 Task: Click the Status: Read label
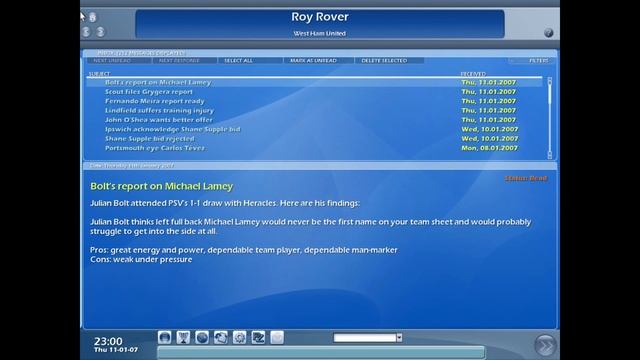click(x=526, y=178)
